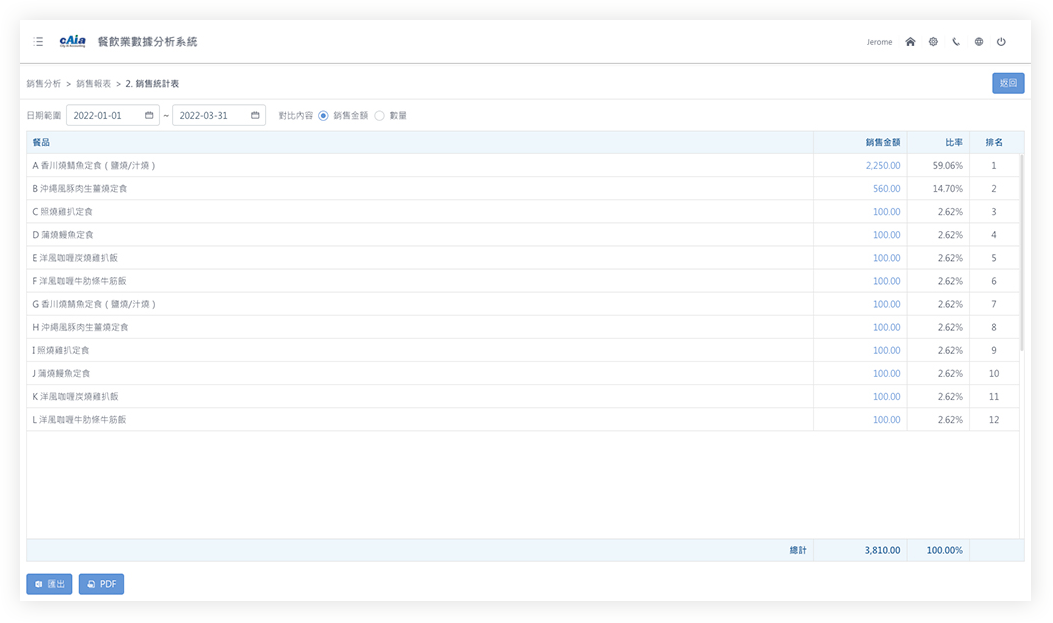The width and height of the screenshot is (1053, 623).
Task: Click the table vertical scrollbar
Action: click(x=1021, y=252)
